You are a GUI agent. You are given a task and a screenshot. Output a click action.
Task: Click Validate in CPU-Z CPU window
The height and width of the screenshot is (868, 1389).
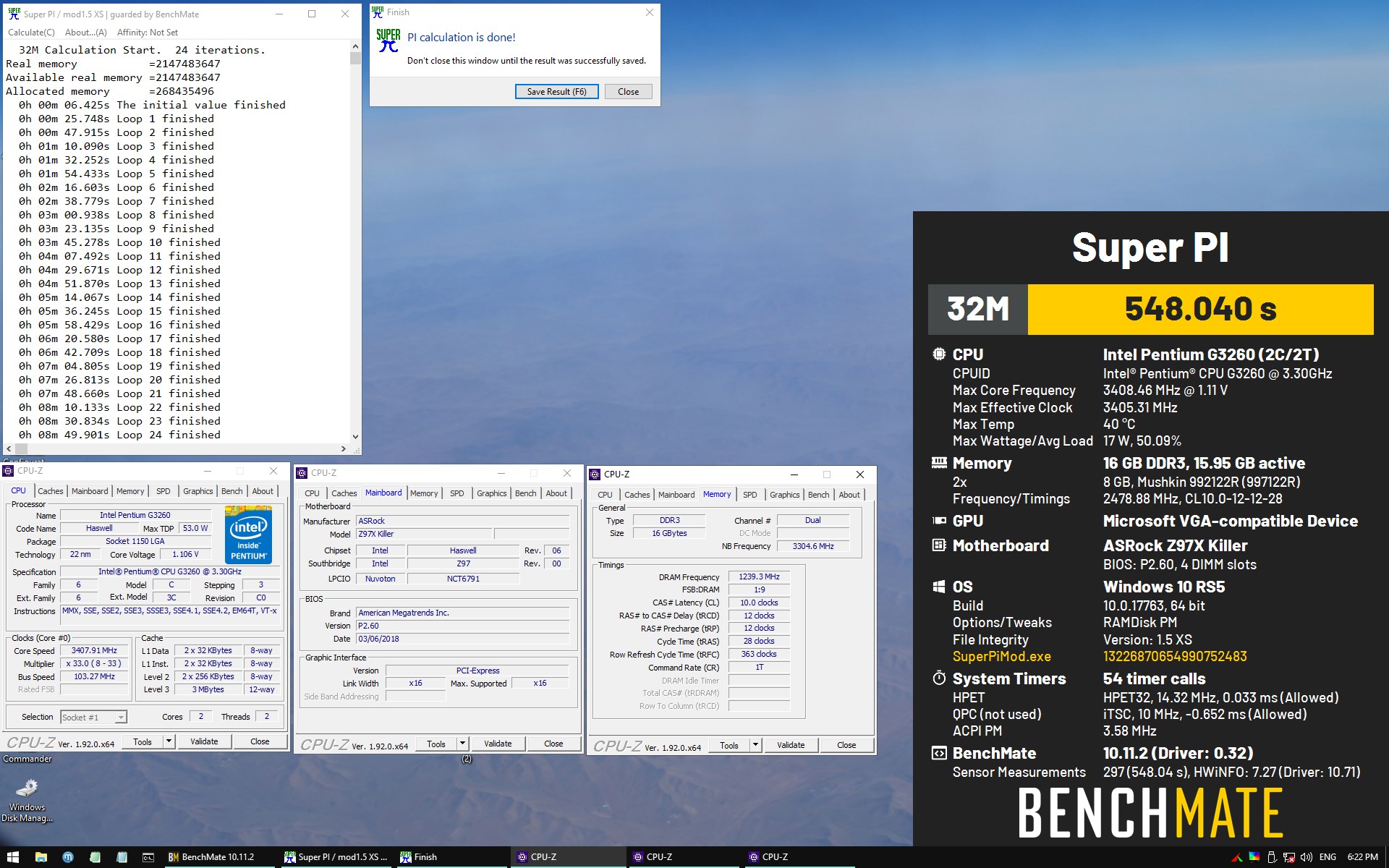click(204, 741)
